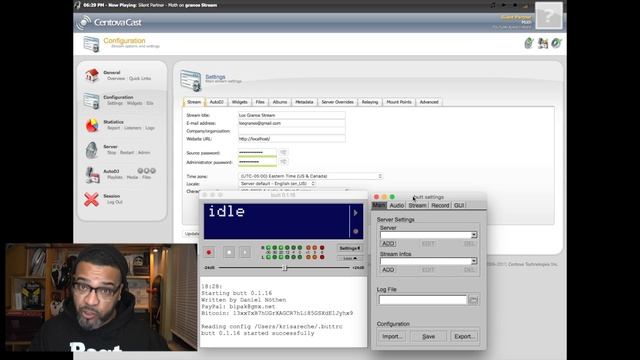Viewport: 640px width, 360px height.
Task: Click the CentovaCast logo in header
Action: click(109, 22)
